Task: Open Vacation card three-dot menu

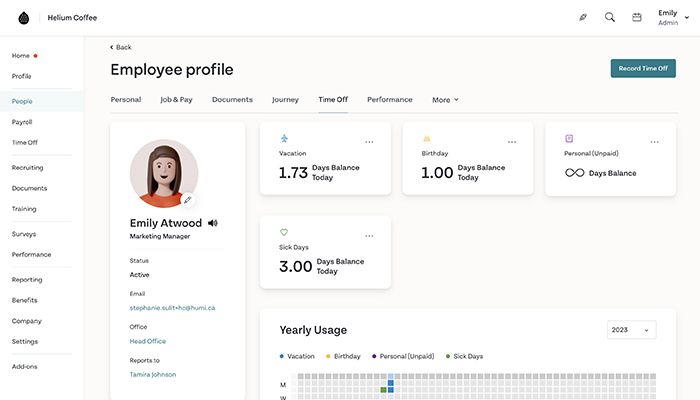Action: pyautogui.click(x=369, y=142)
